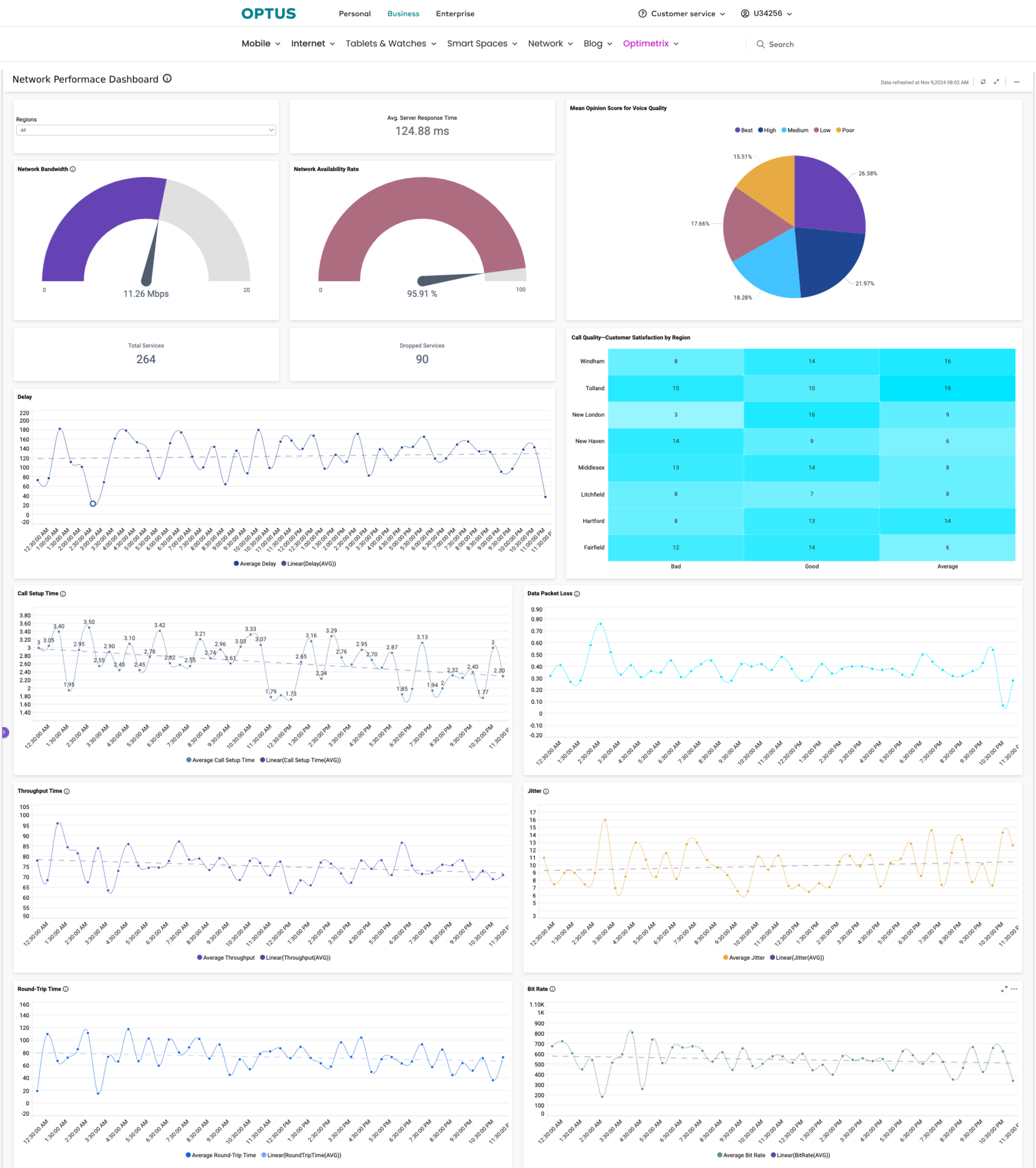Viewport: 1036px width, 1168px height.
Task: Open the Bit Rate panel ellipsis menu
Action: click(x=1014, y=989)
